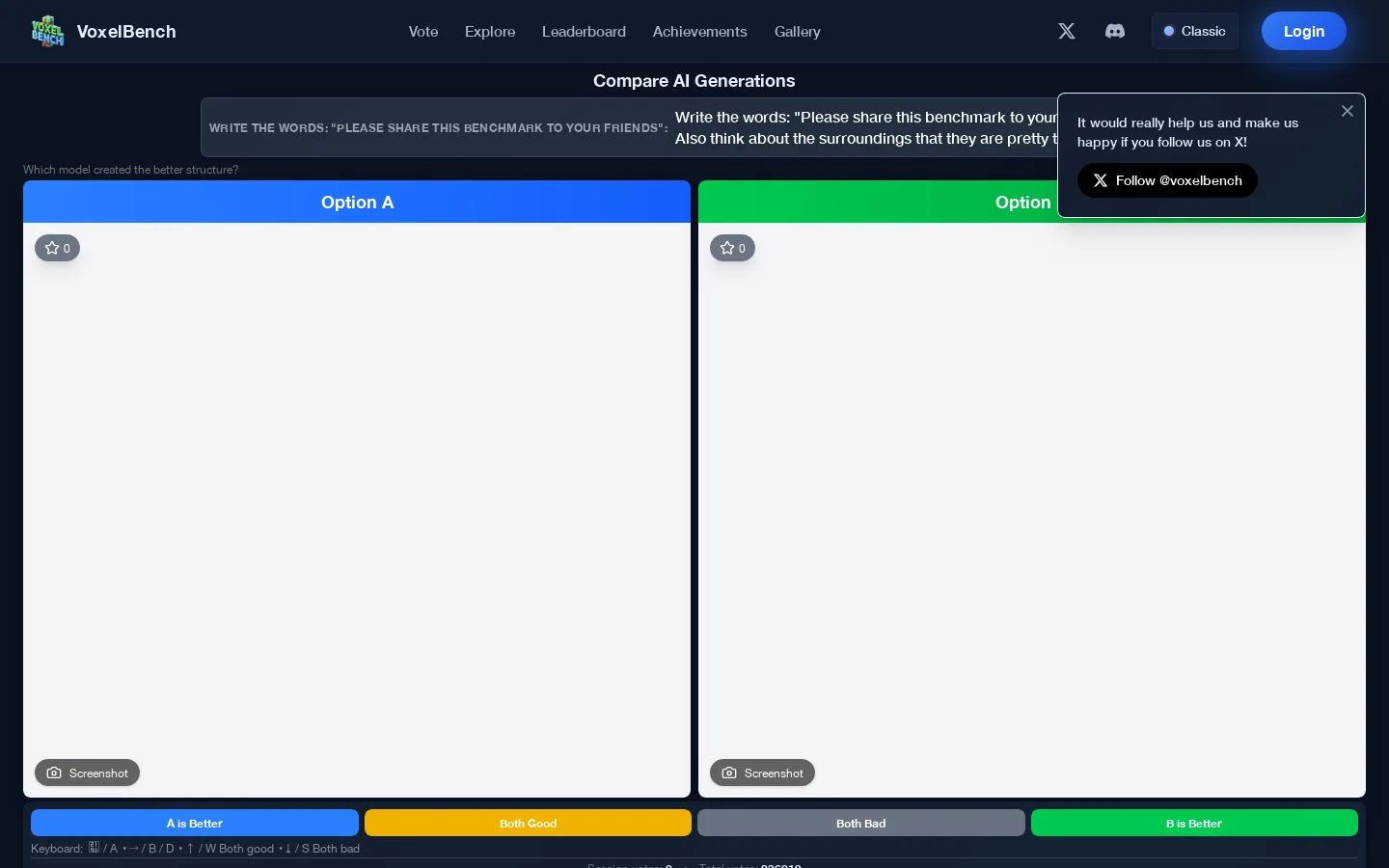1389x868 pixels.
Task: Take Screenshot of Option A panel
Action: (88, 773)
